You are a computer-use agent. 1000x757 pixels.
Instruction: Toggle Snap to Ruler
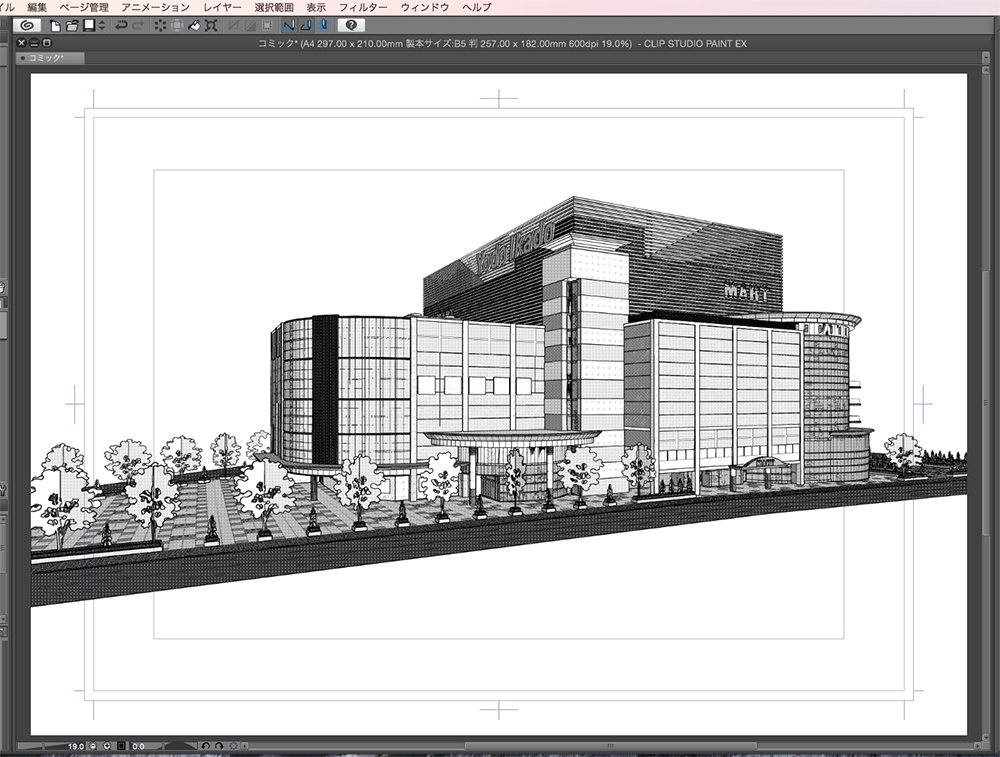289,26
